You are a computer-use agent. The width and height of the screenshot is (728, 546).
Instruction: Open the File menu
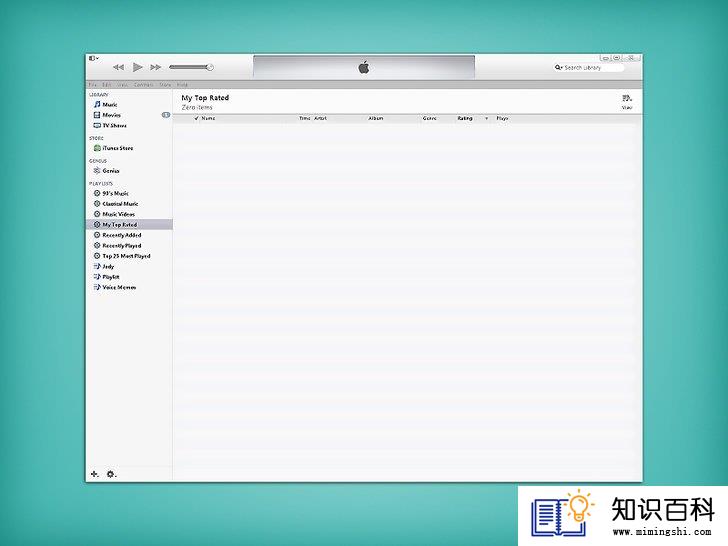tap(93, 84)
